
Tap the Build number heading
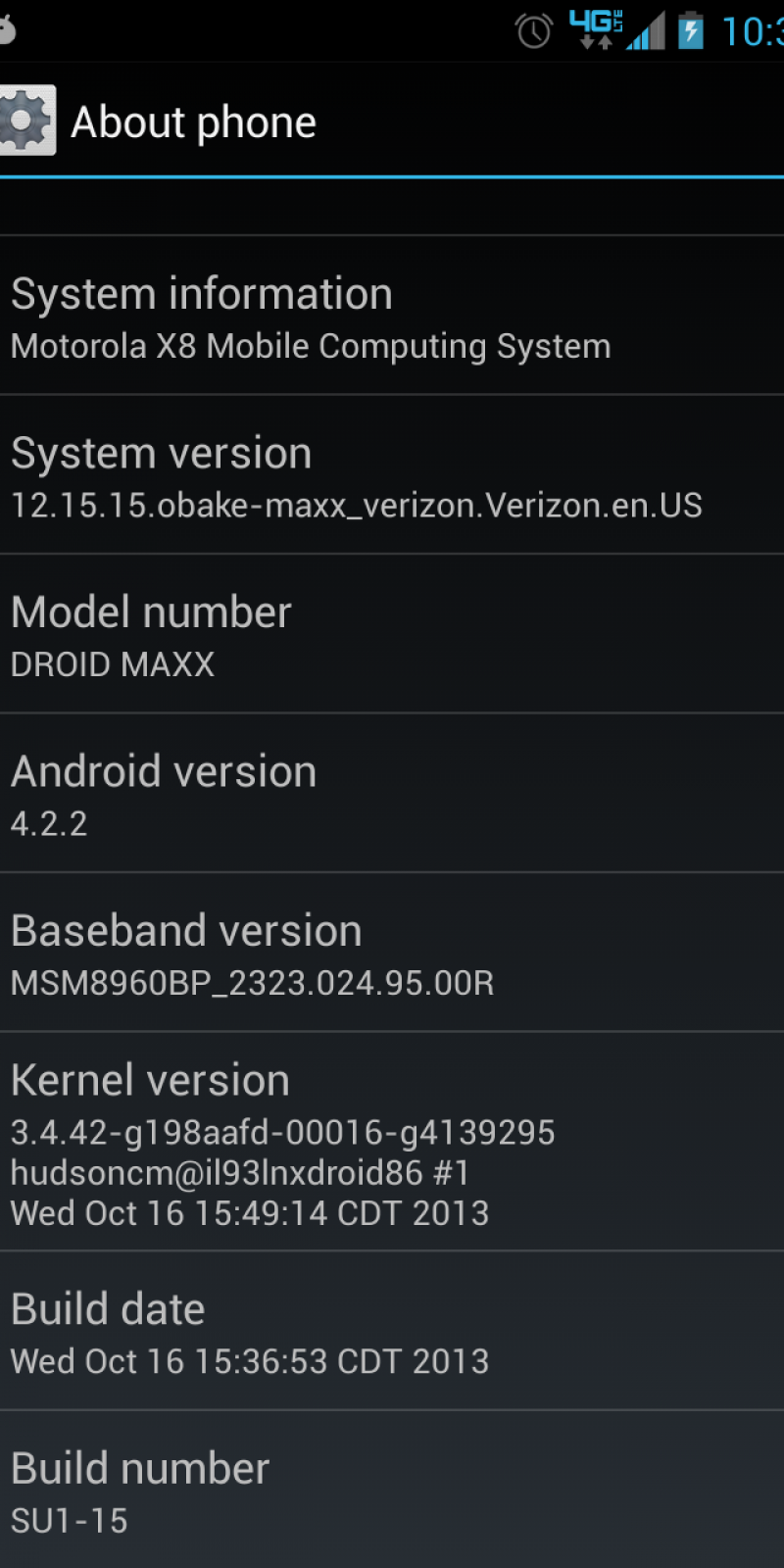click(x=140, y=1468)
